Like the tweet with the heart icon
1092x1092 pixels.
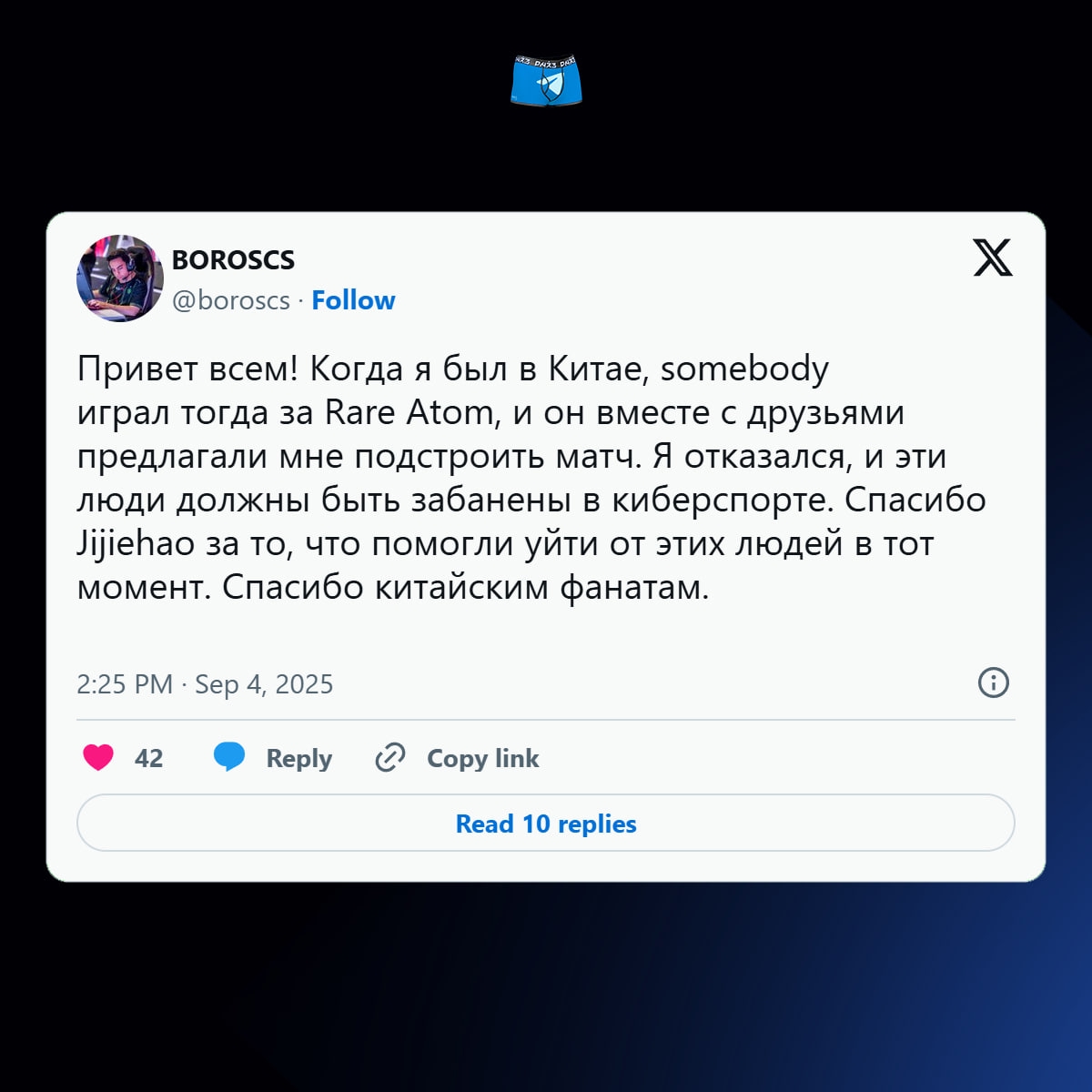(98, 757)
